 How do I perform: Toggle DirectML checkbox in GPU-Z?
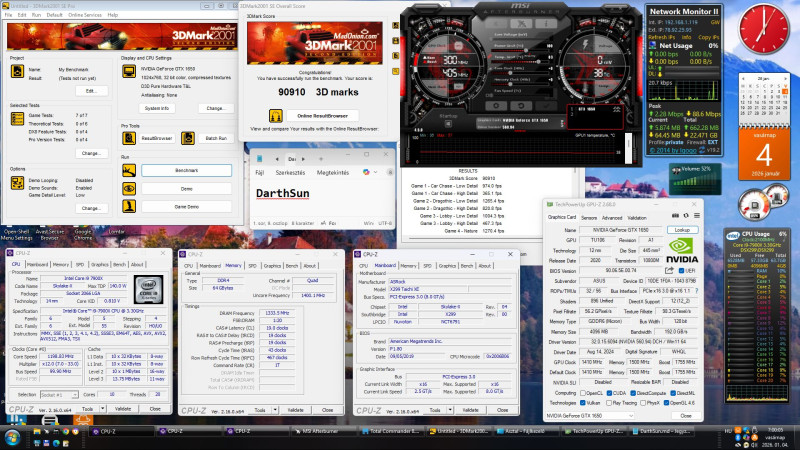(673, 393)
